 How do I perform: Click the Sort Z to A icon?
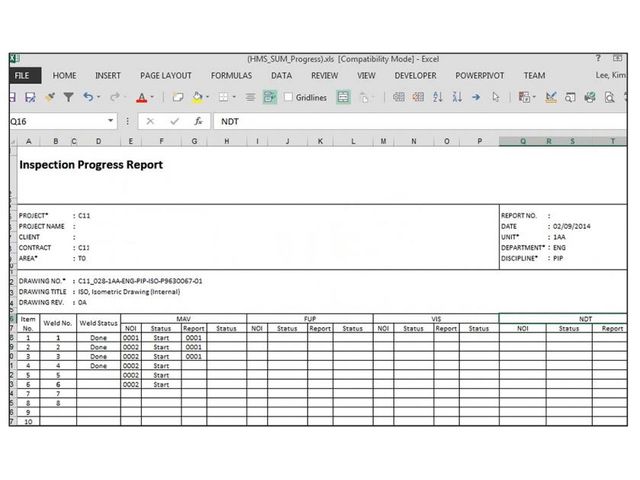455,97
